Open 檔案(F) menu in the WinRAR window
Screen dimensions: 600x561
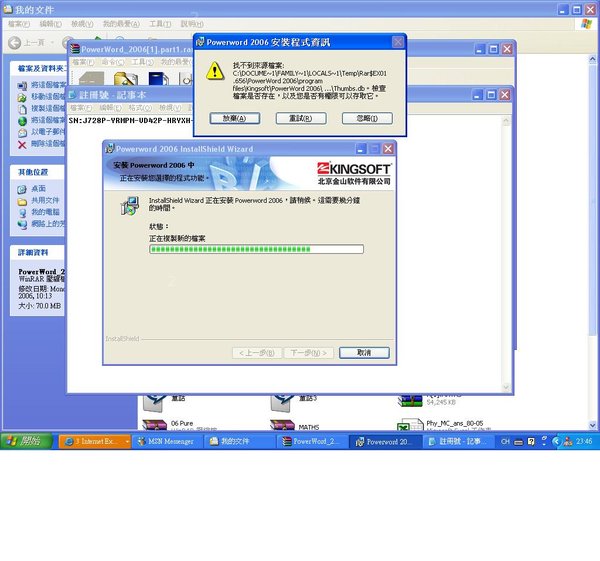83,62
